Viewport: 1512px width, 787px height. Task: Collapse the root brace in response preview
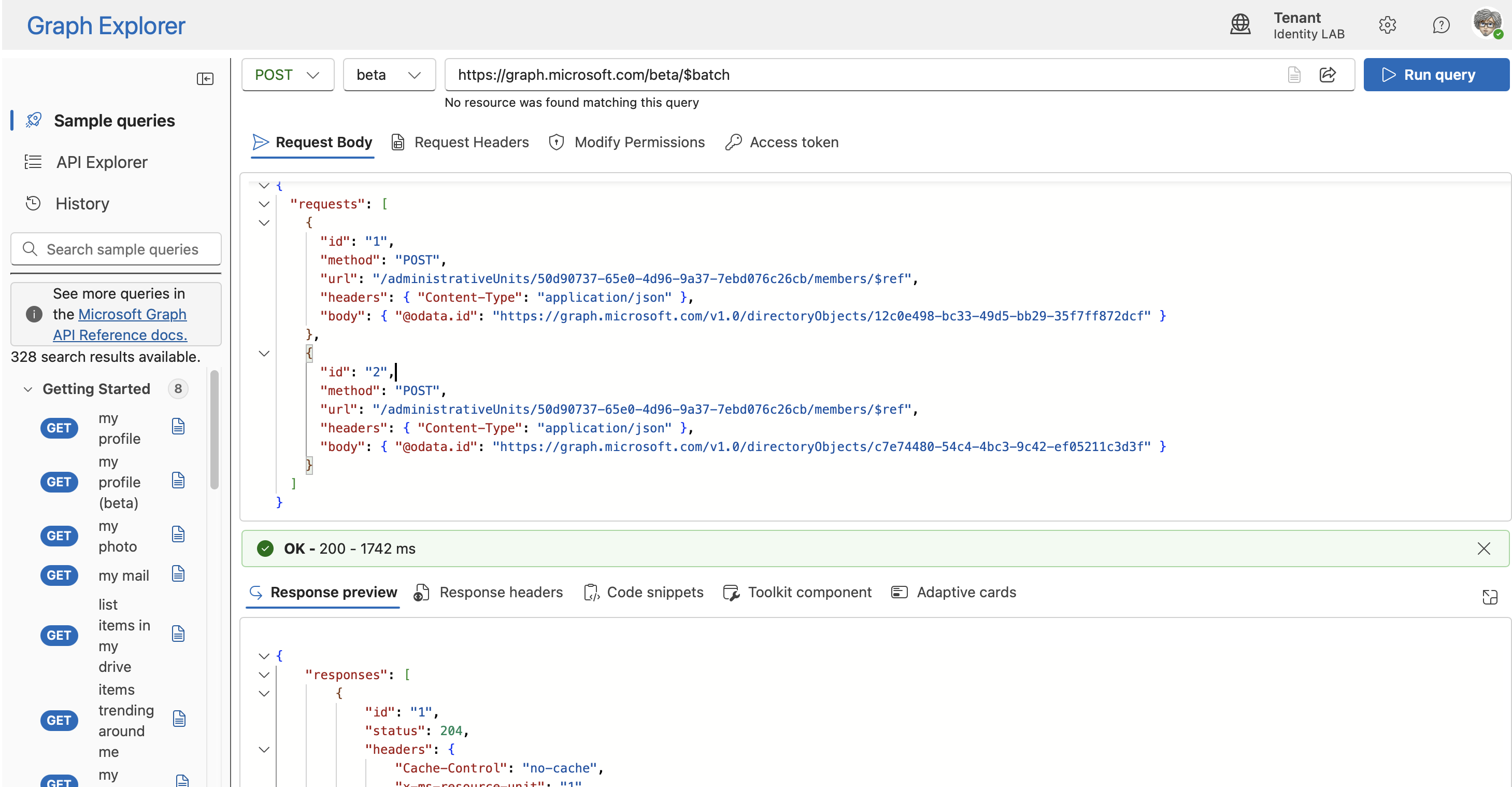click(264, 656)
